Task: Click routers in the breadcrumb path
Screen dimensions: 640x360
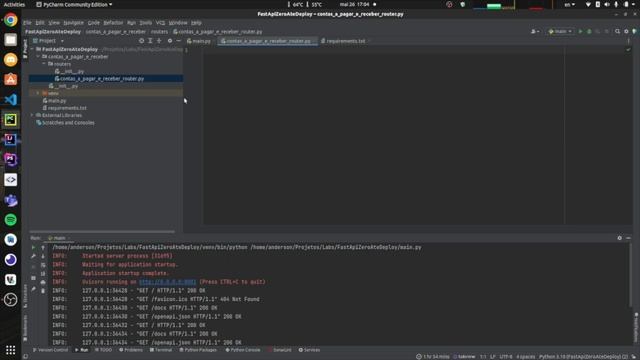Action: point(159,31)
